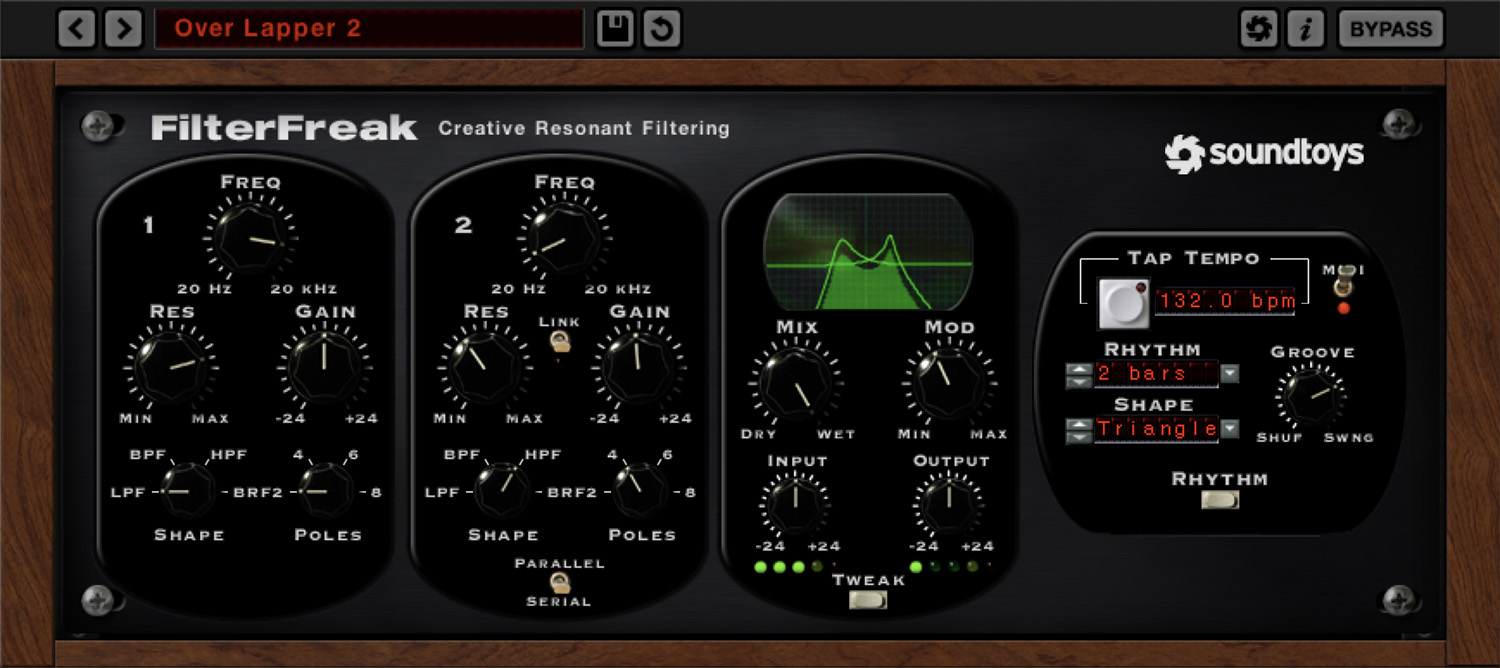Click the Rhythm mode button at the bottom

[1220, 499]
